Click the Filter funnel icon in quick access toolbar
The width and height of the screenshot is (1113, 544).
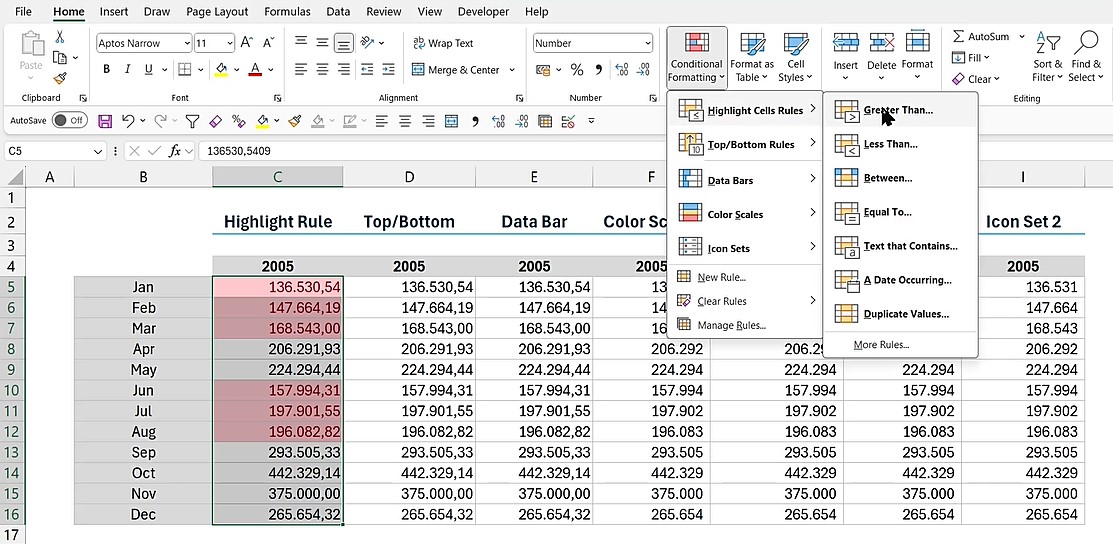(192, 120)
